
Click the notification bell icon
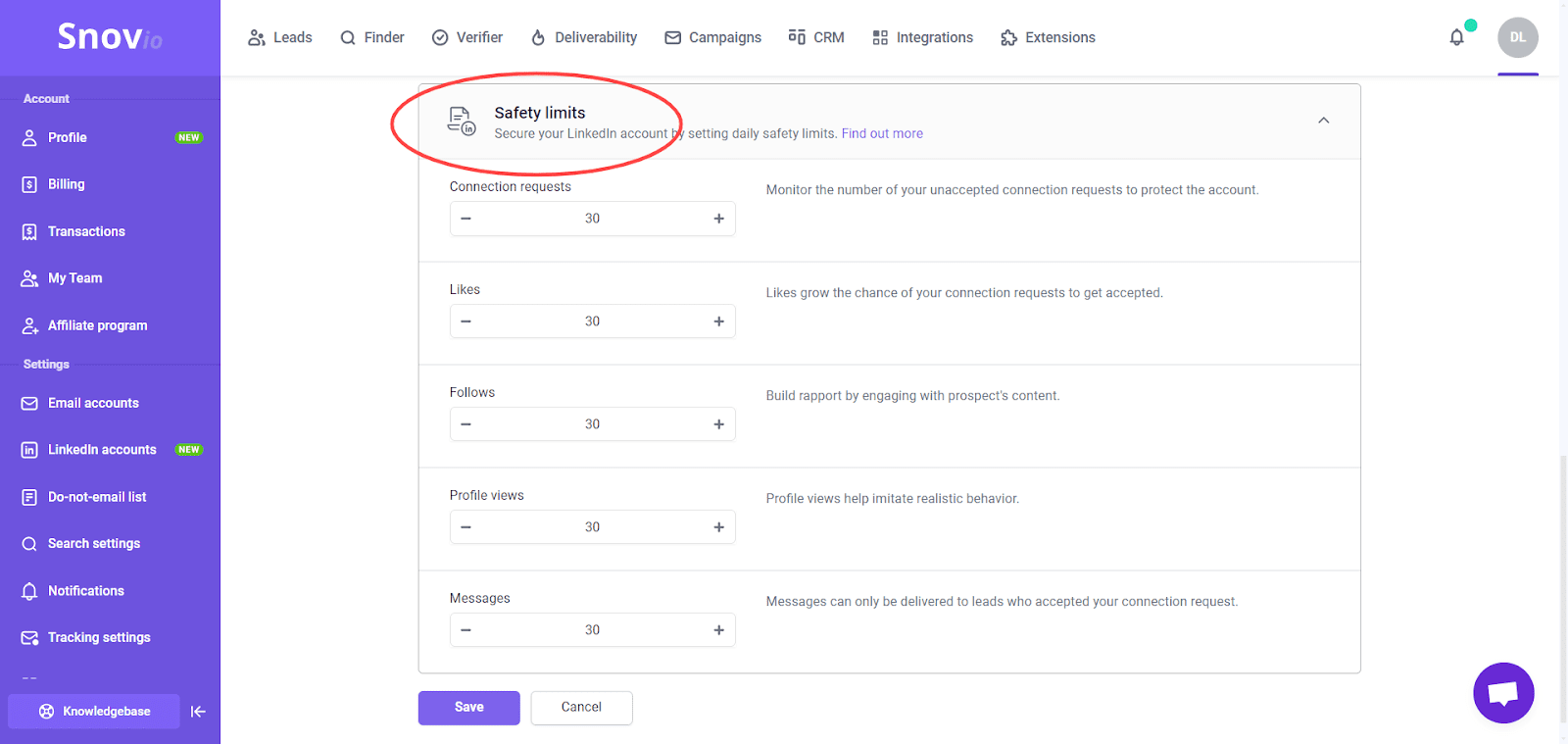(x=1456, y=37)
